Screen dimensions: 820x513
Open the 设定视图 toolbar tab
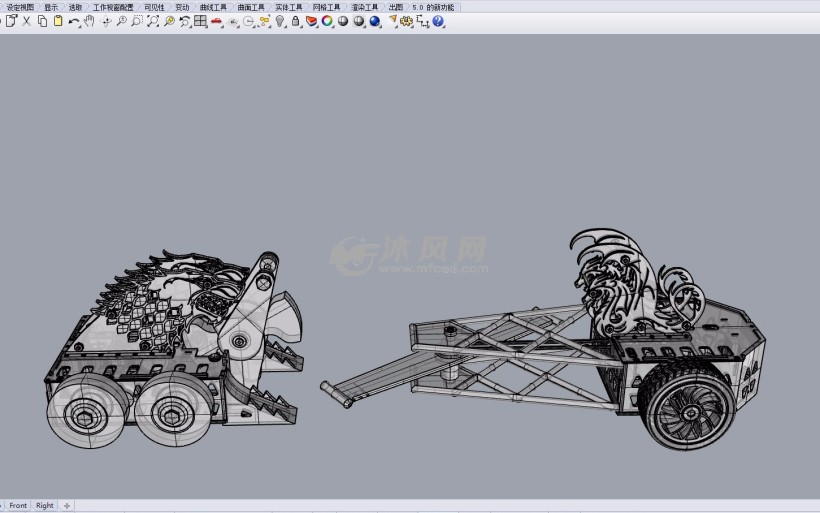coord(20,7)
